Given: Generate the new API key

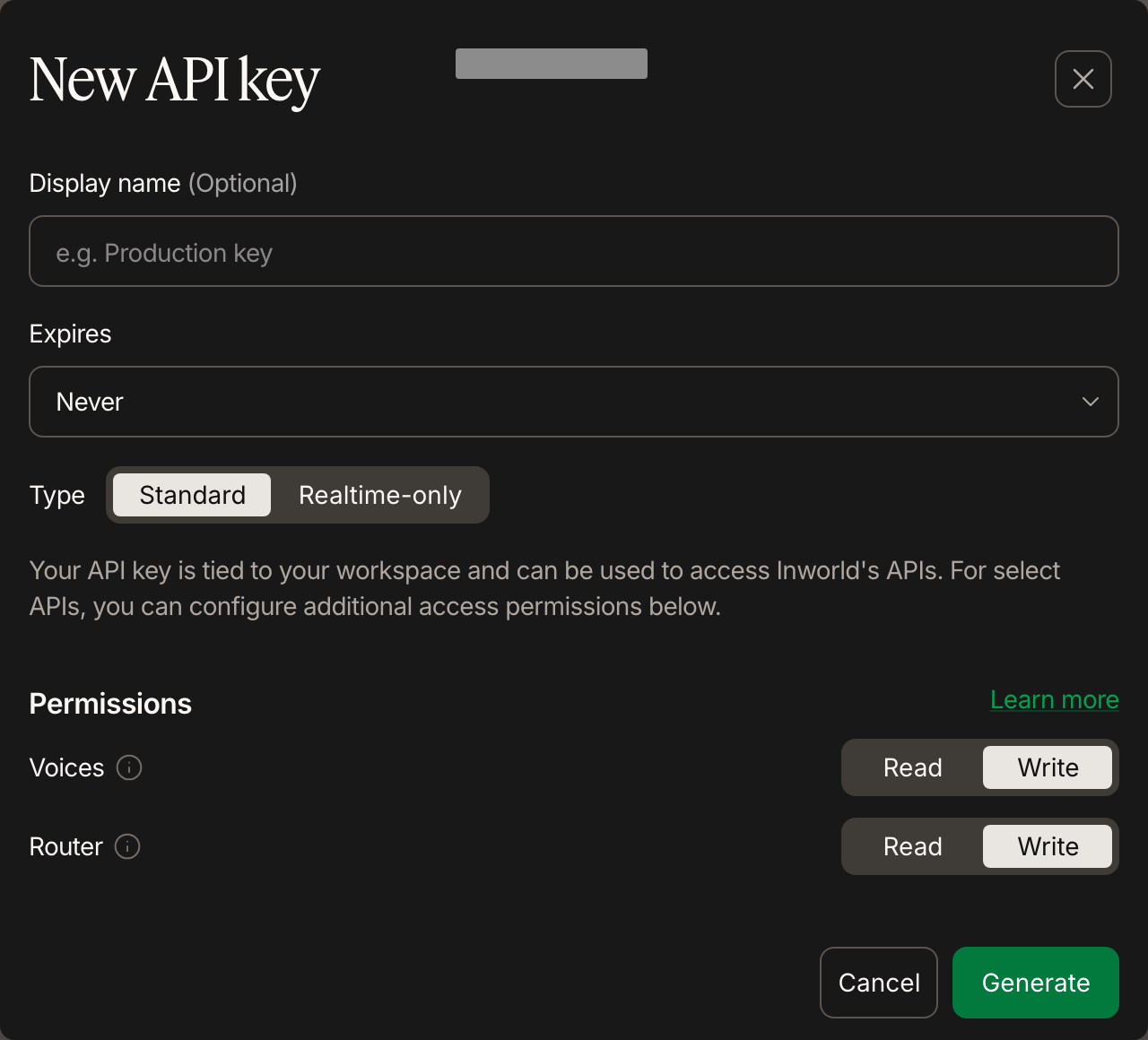Looking at the screenshot, I should 1036,983.
